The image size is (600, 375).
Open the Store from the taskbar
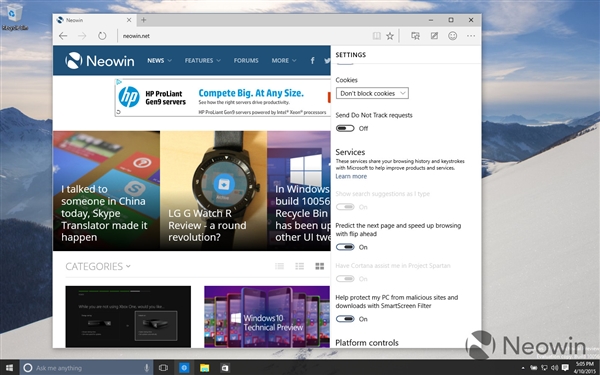225,368
